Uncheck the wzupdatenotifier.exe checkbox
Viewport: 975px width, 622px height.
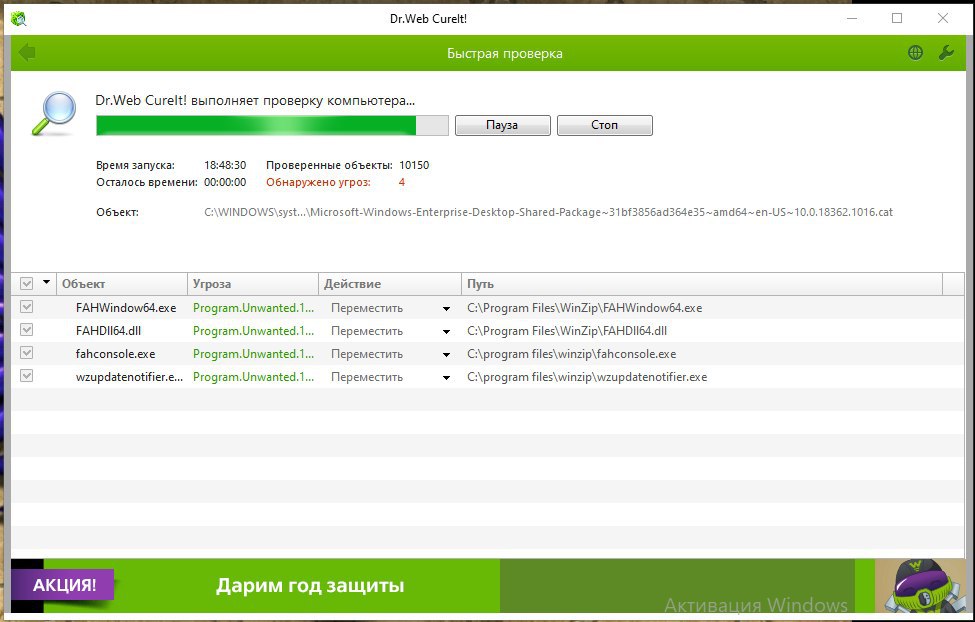(26, 376)
